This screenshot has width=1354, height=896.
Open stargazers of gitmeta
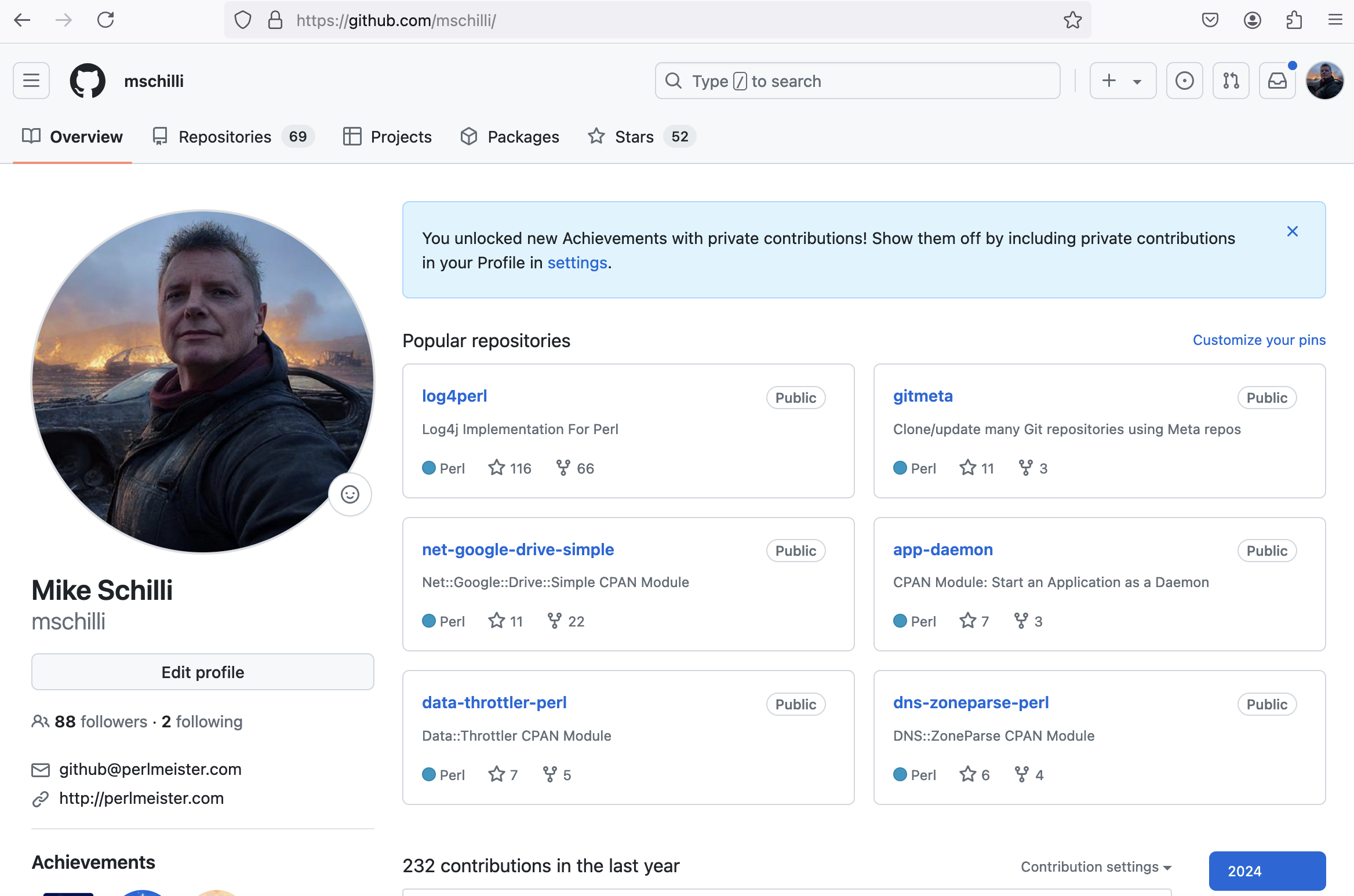[x=977, y=468]
